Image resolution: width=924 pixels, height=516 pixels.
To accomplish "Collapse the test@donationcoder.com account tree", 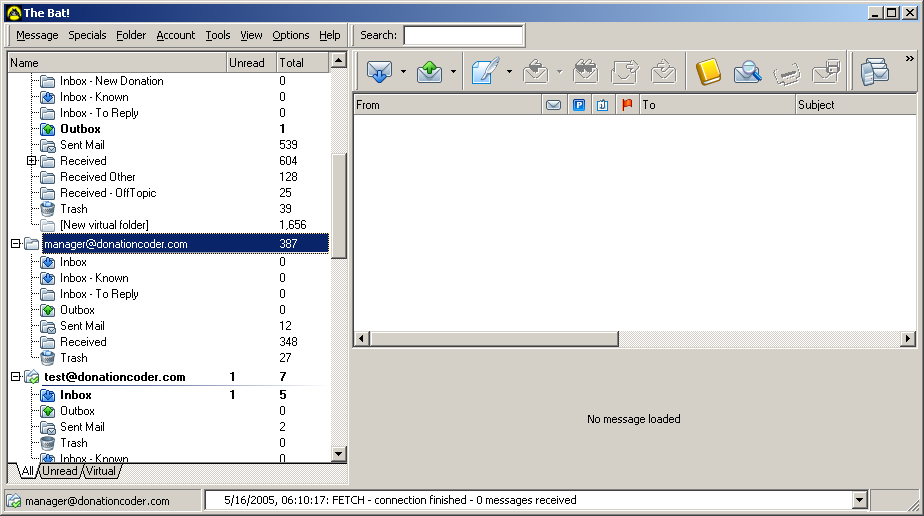I will click(15, 377).
